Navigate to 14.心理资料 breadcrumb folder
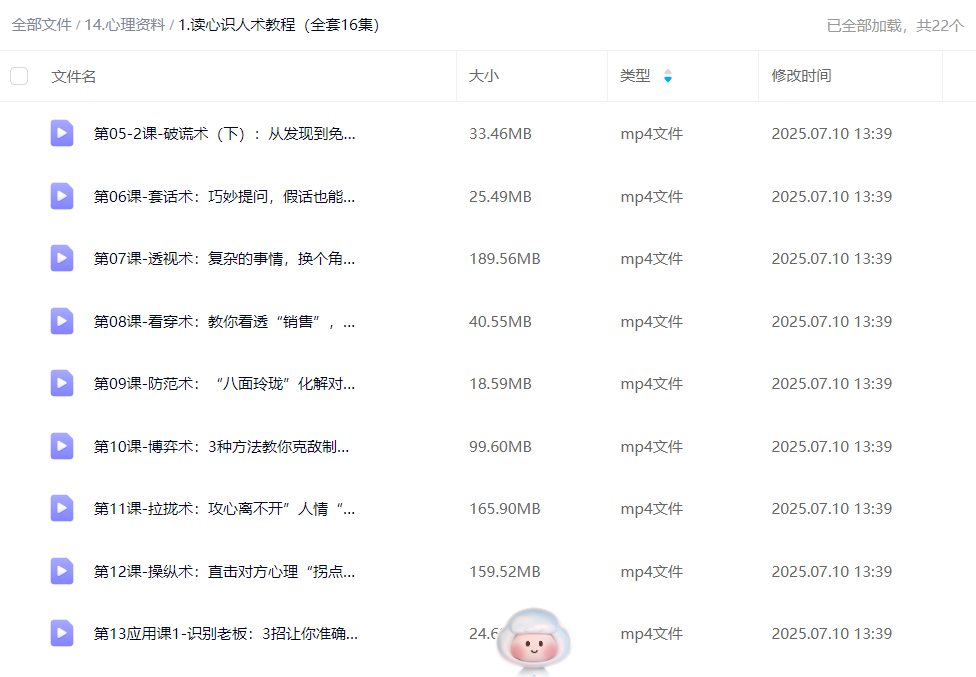 [125, 25]
